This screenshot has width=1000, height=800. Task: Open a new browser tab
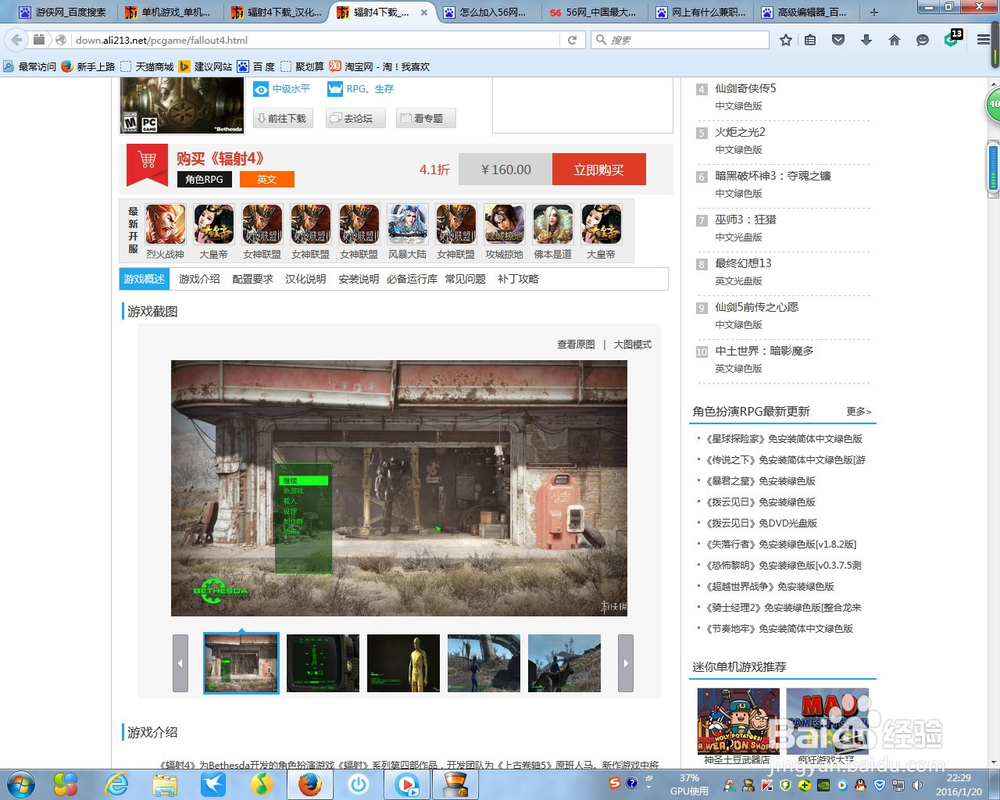874,12
